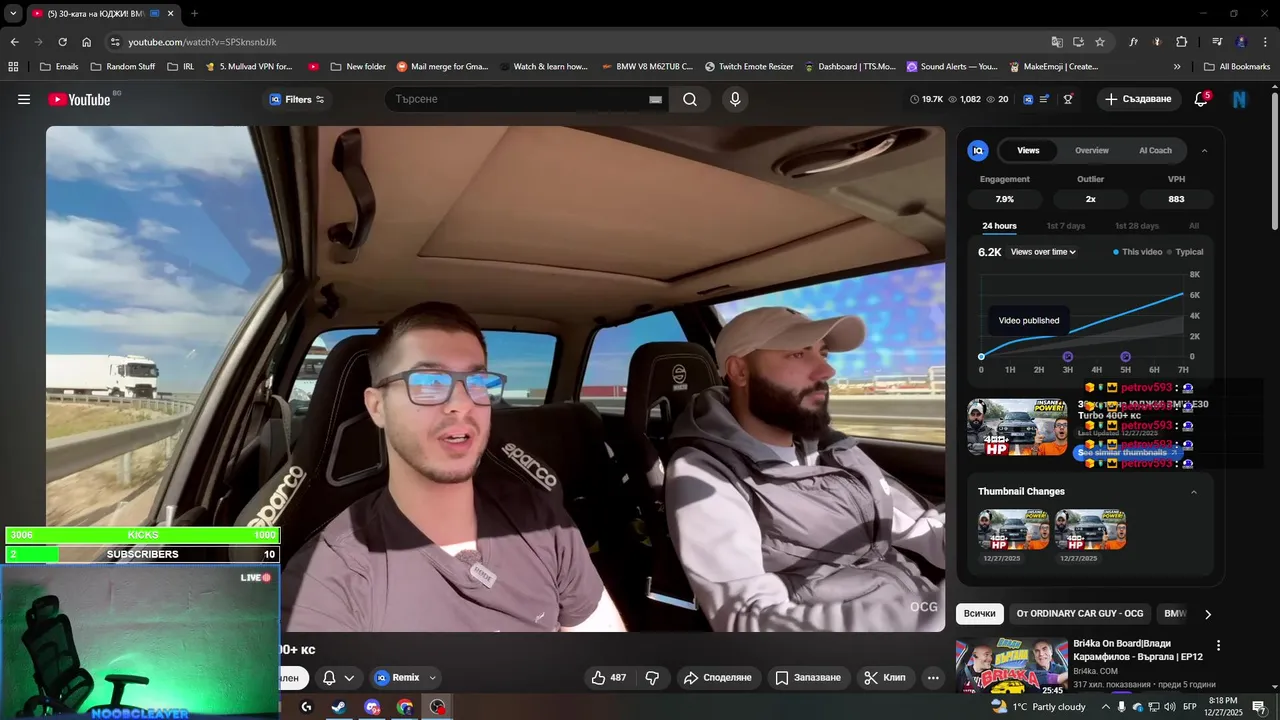This screenshot has width=1280, height=720.
Task: Open the YouTube hamburger guide menu
Action: [x=24, y=99]
